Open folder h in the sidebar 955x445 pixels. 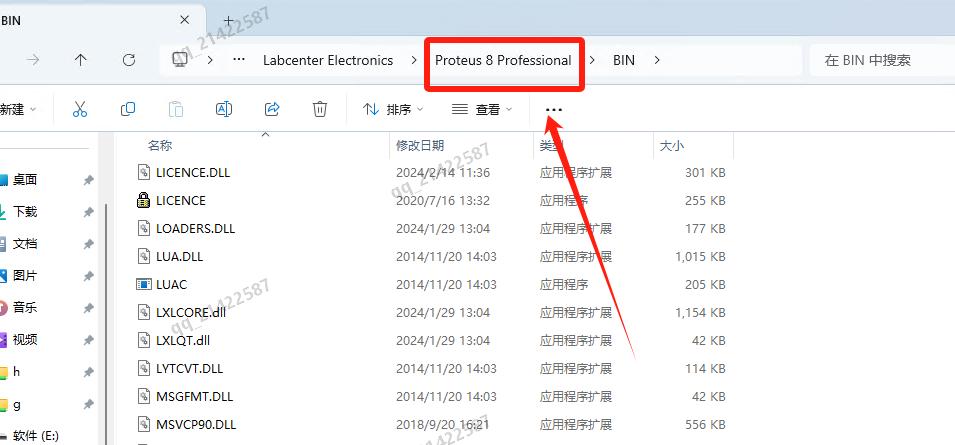16,372
